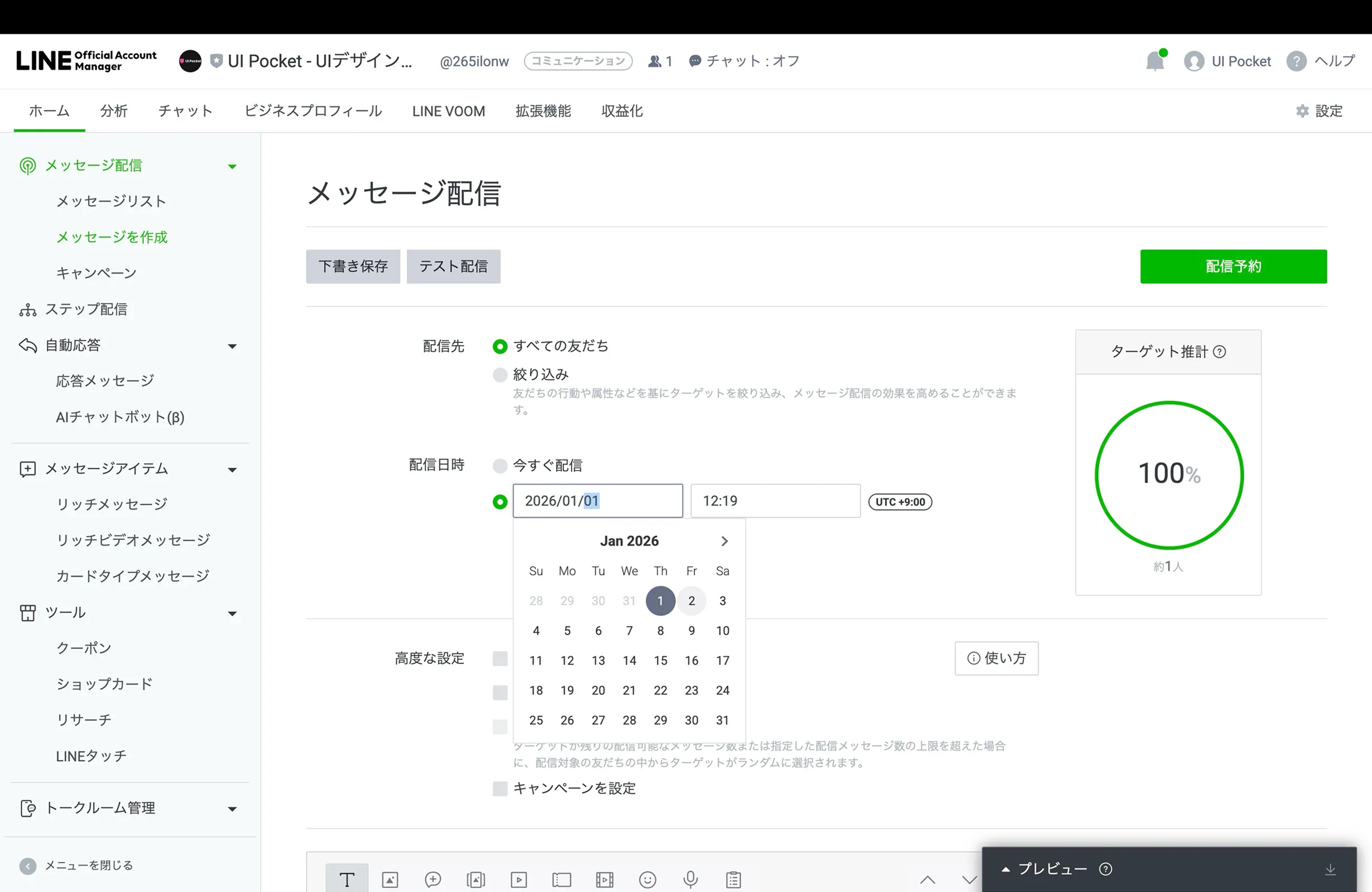Image resolution: width=1372 pixels, height=892 pixels.
Task: Select すべての友だち radio button
Action: pos(500,346)
